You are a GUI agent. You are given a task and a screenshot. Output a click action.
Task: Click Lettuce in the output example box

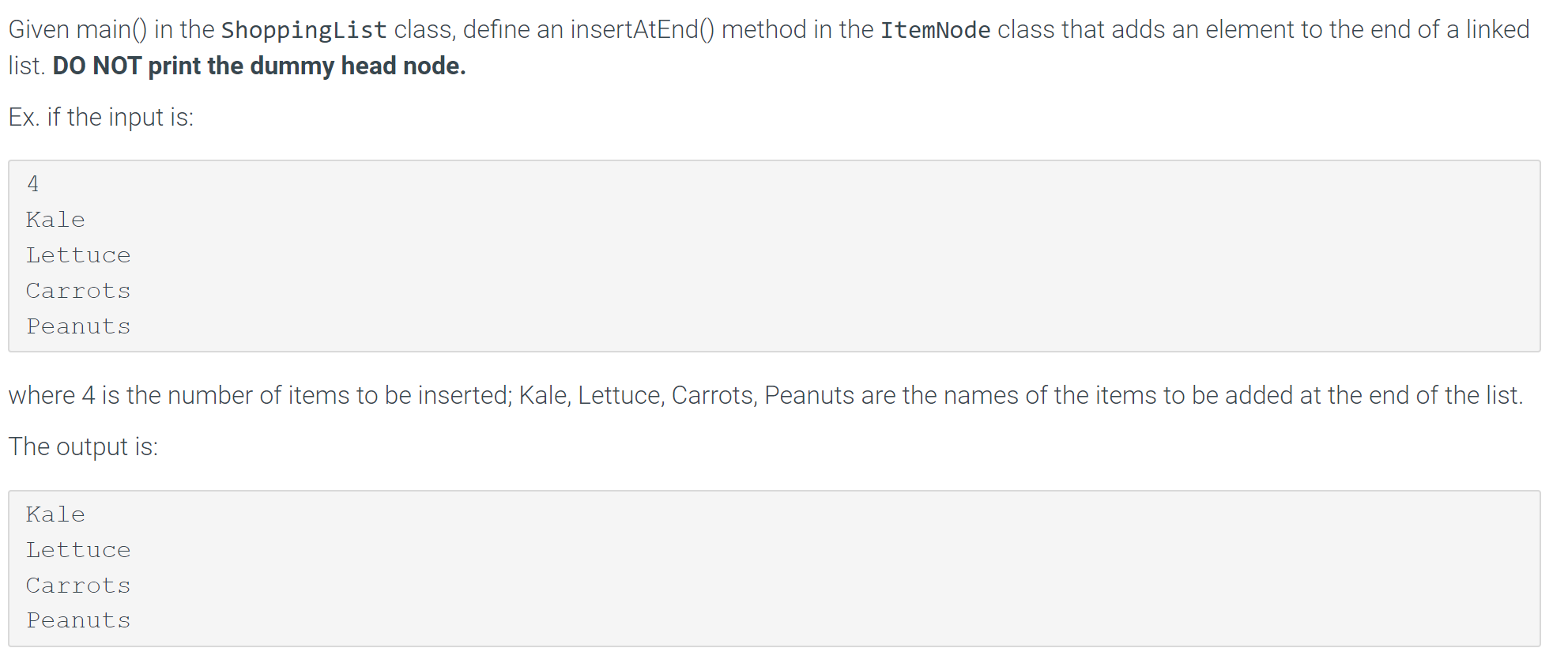78,550
